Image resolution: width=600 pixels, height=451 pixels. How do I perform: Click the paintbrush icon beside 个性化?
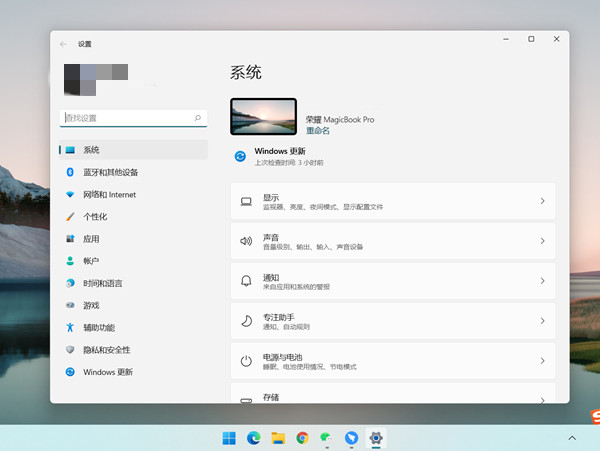(x=70, y=216)
